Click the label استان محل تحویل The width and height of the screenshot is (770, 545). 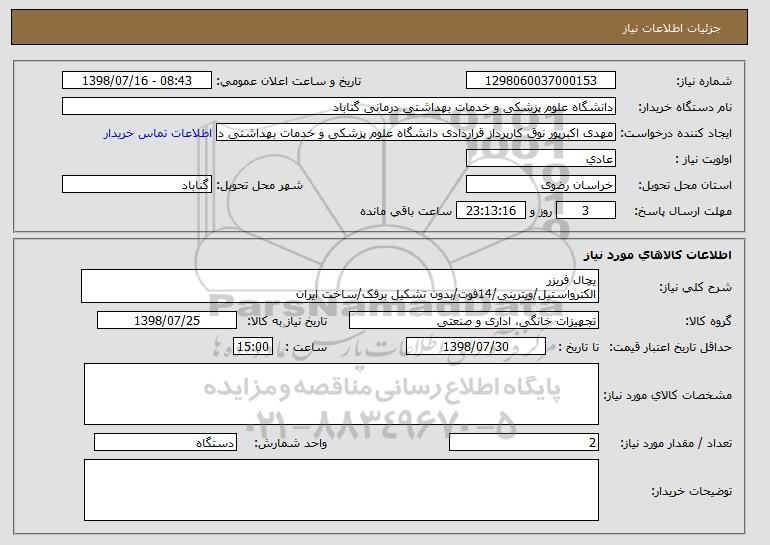(685, 186)
